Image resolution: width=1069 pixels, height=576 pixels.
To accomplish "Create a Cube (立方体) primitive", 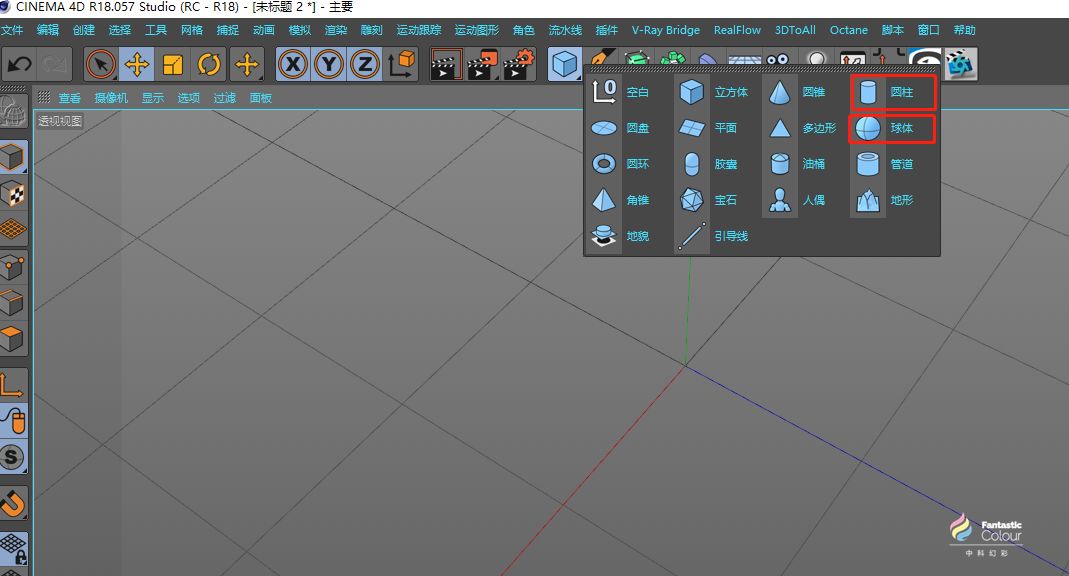I will point(714,92).
